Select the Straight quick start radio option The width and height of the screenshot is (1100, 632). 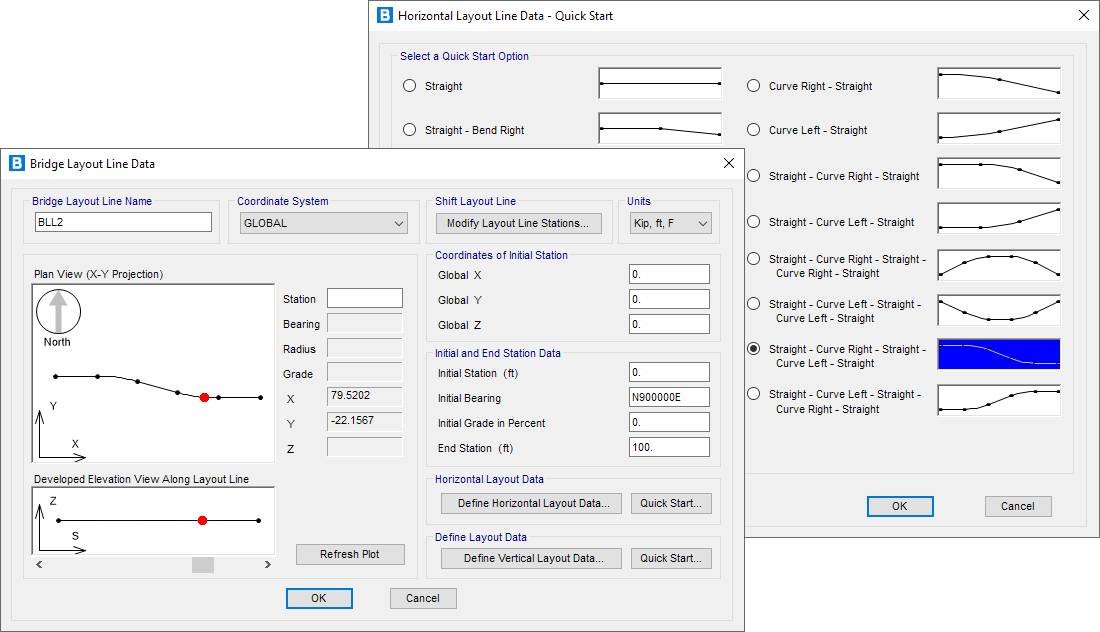point(409,86)
